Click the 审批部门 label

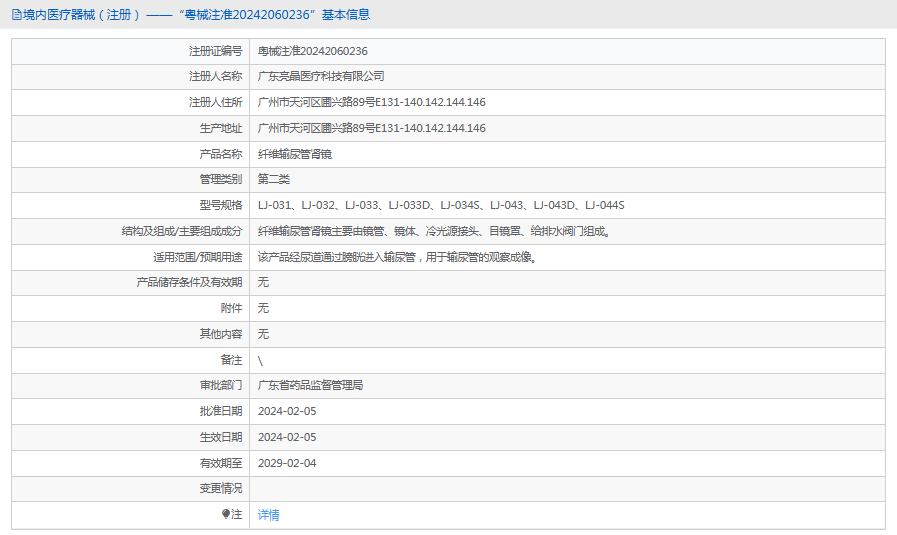221,385
